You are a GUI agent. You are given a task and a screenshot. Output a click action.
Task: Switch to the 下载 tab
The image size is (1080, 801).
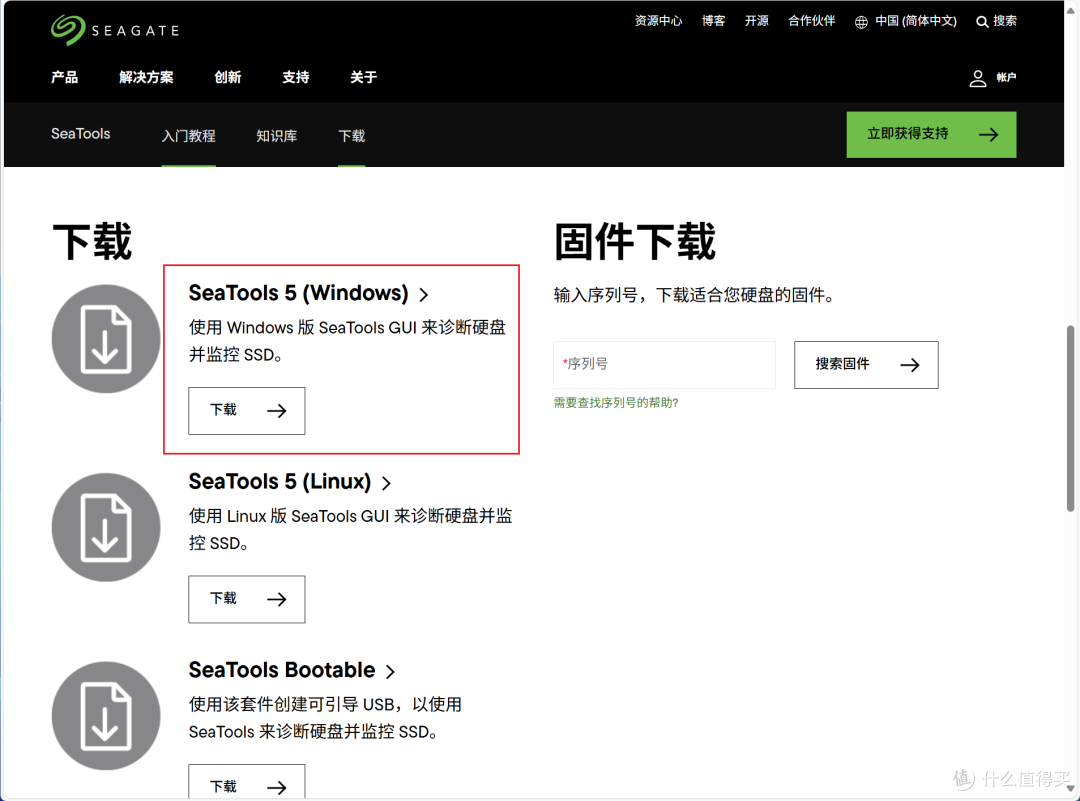coord(352,136)
